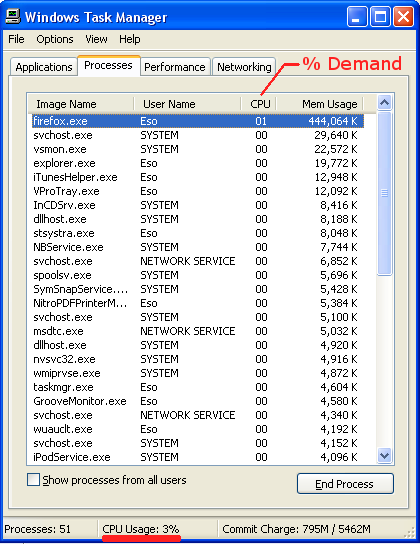The width and height of the screenshot is (420, 544).
Task: Click svchost.exe using 5,100 K
Action: tap(198, 317)
